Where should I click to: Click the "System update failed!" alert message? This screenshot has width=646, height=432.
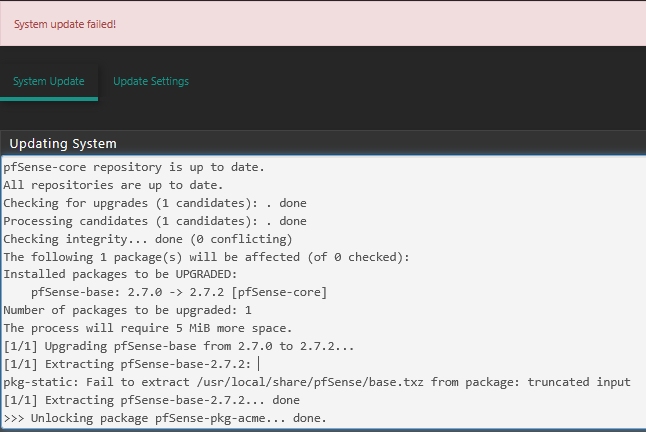pos(65,24)
